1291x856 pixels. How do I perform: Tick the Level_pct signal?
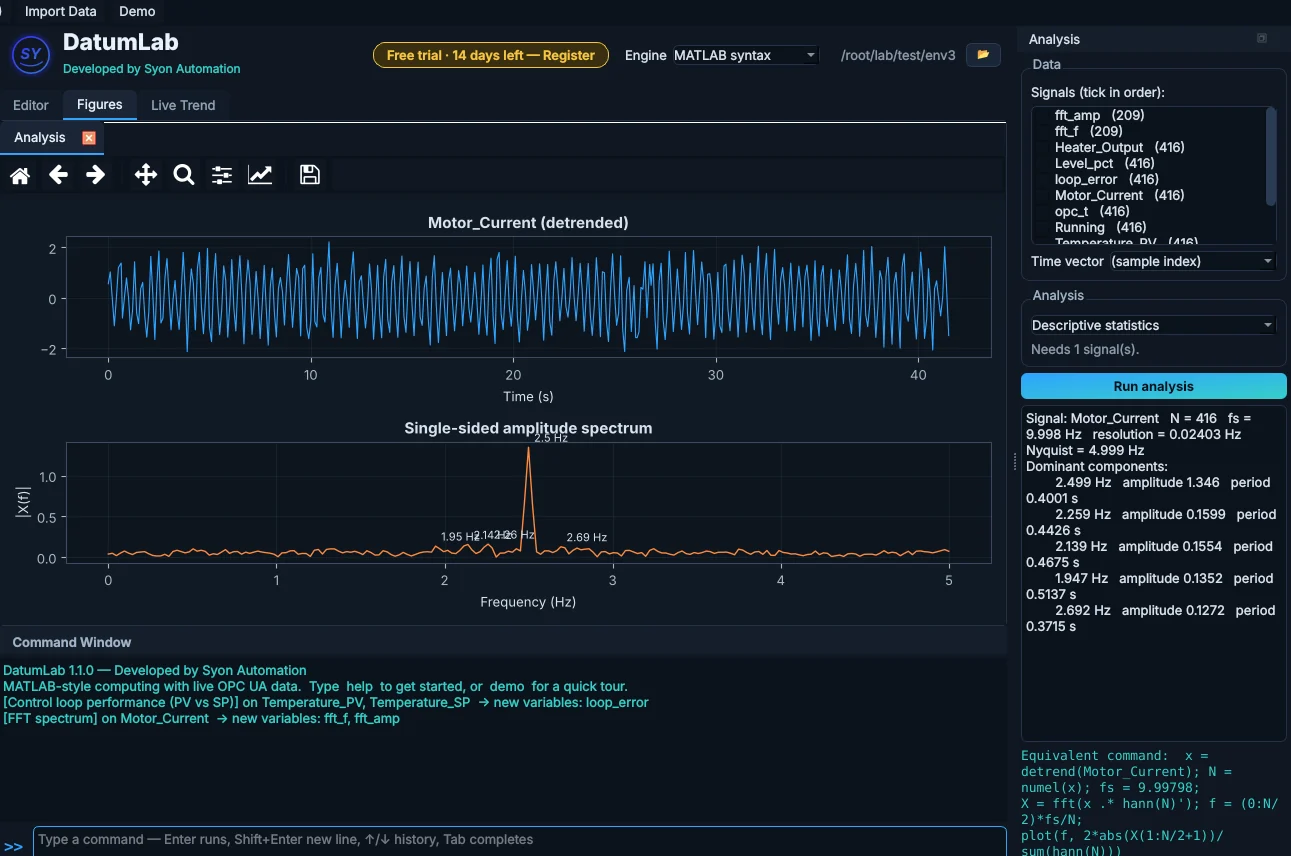(1043, 163)
